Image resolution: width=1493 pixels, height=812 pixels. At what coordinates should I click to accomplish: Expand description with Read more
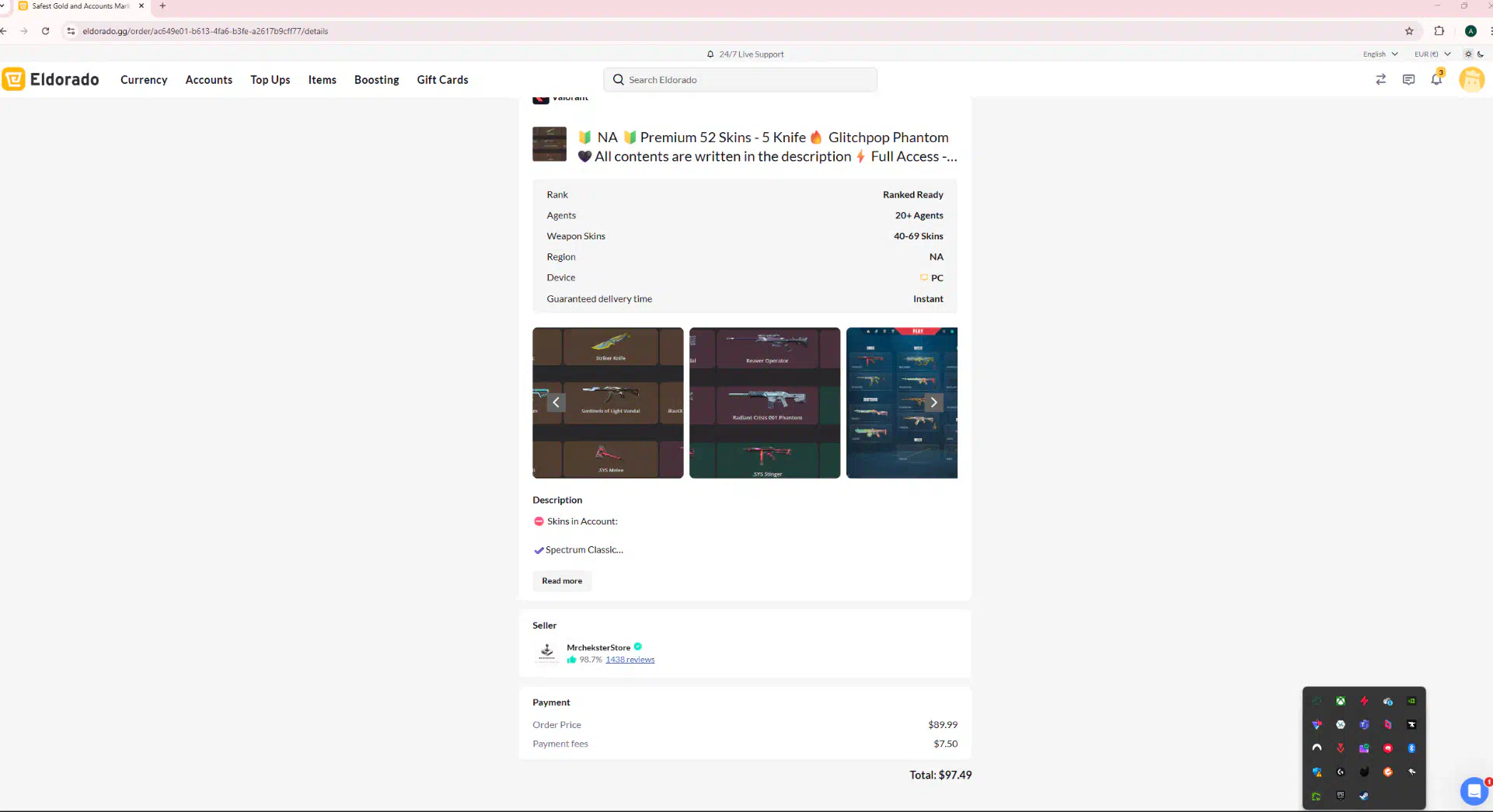pos(562,581)
